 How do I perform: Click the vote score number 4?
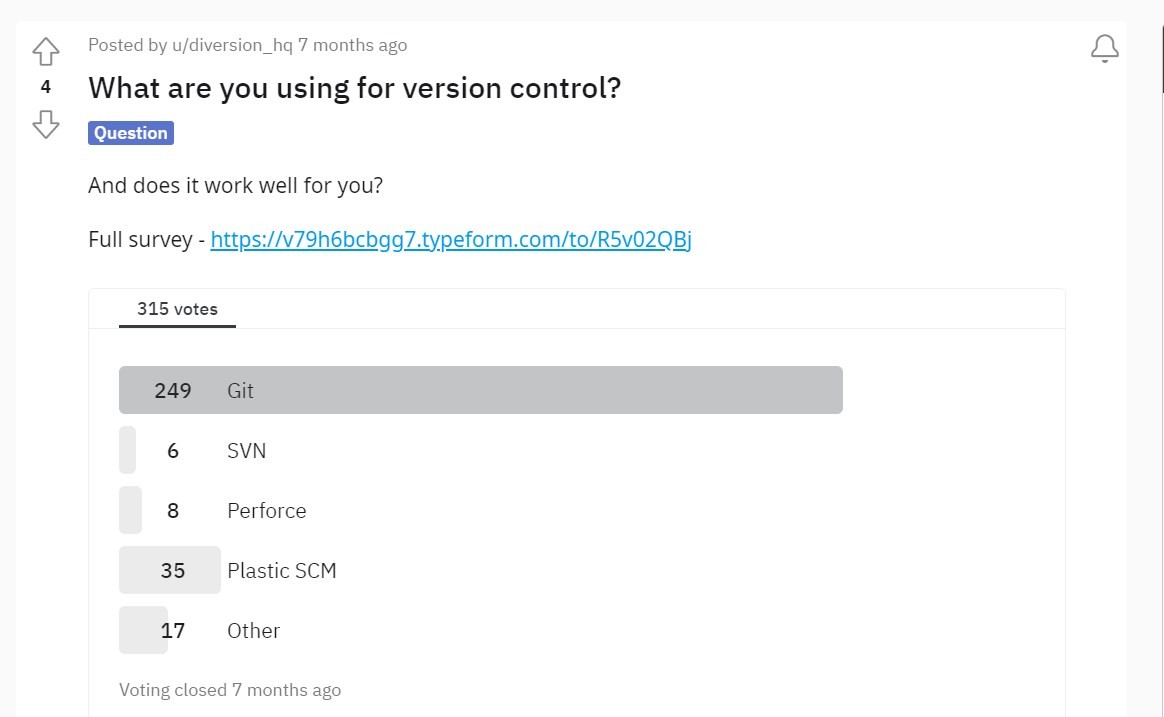click(x=45, y=88)
